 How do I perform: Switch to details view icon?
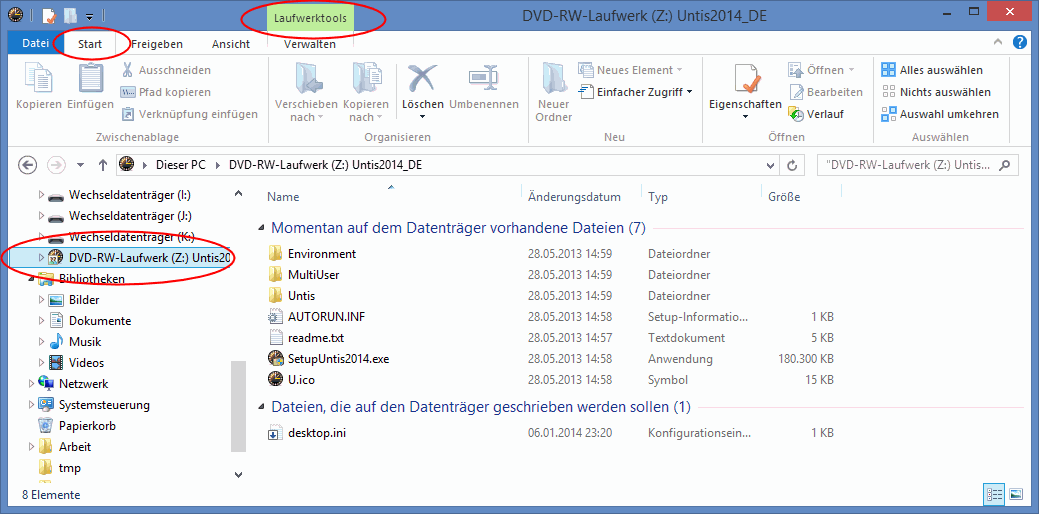pos(994,494)
